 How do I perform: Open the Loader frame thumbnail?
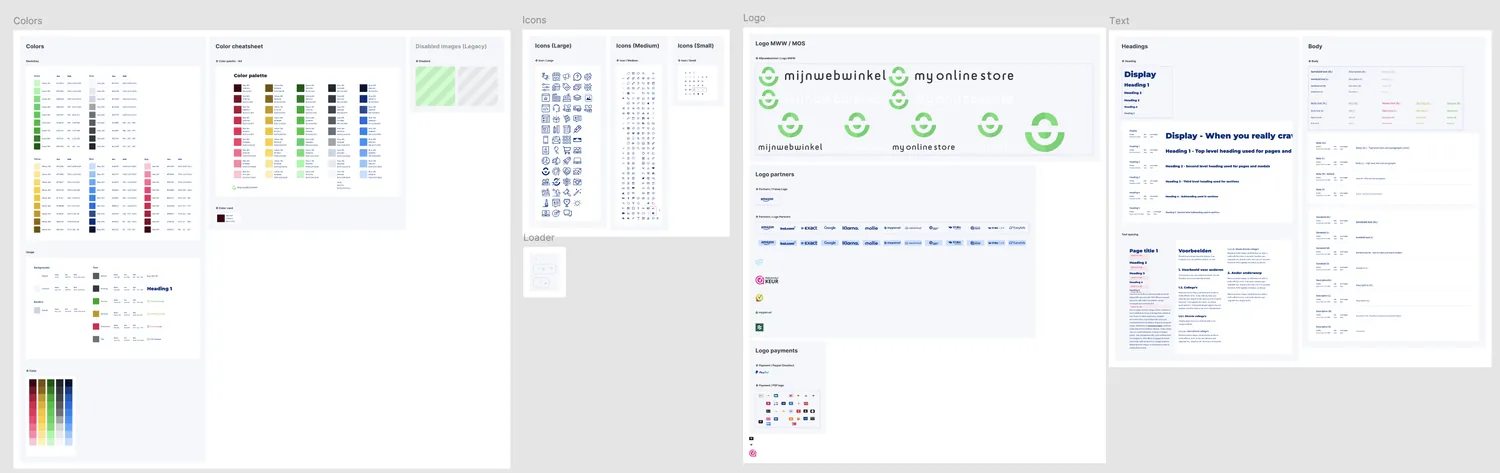point(544,272)
